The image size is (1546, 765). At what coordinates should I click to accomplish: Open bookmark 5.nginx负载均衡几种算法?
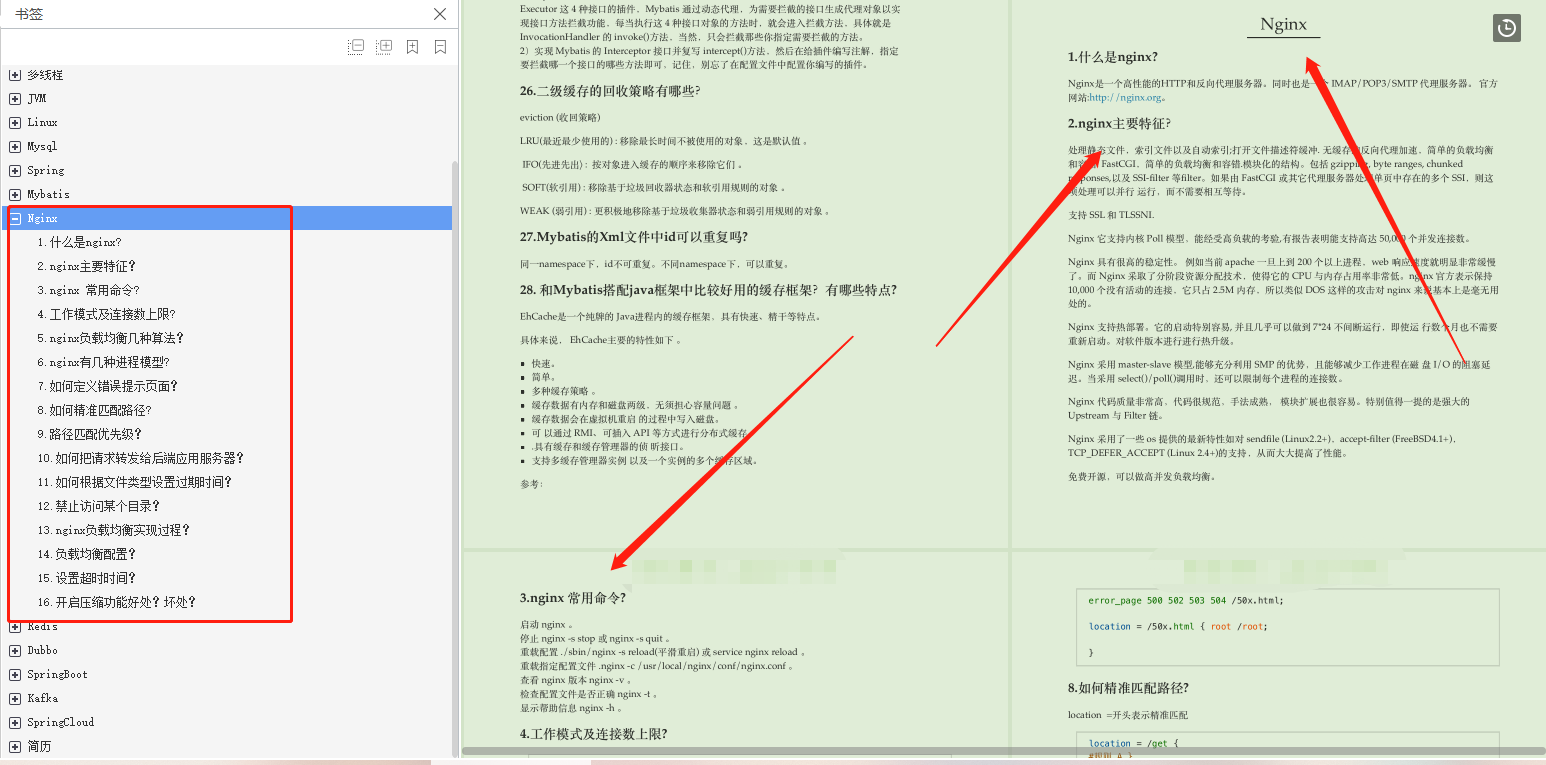pyautogui.click(x=111, y=338)
